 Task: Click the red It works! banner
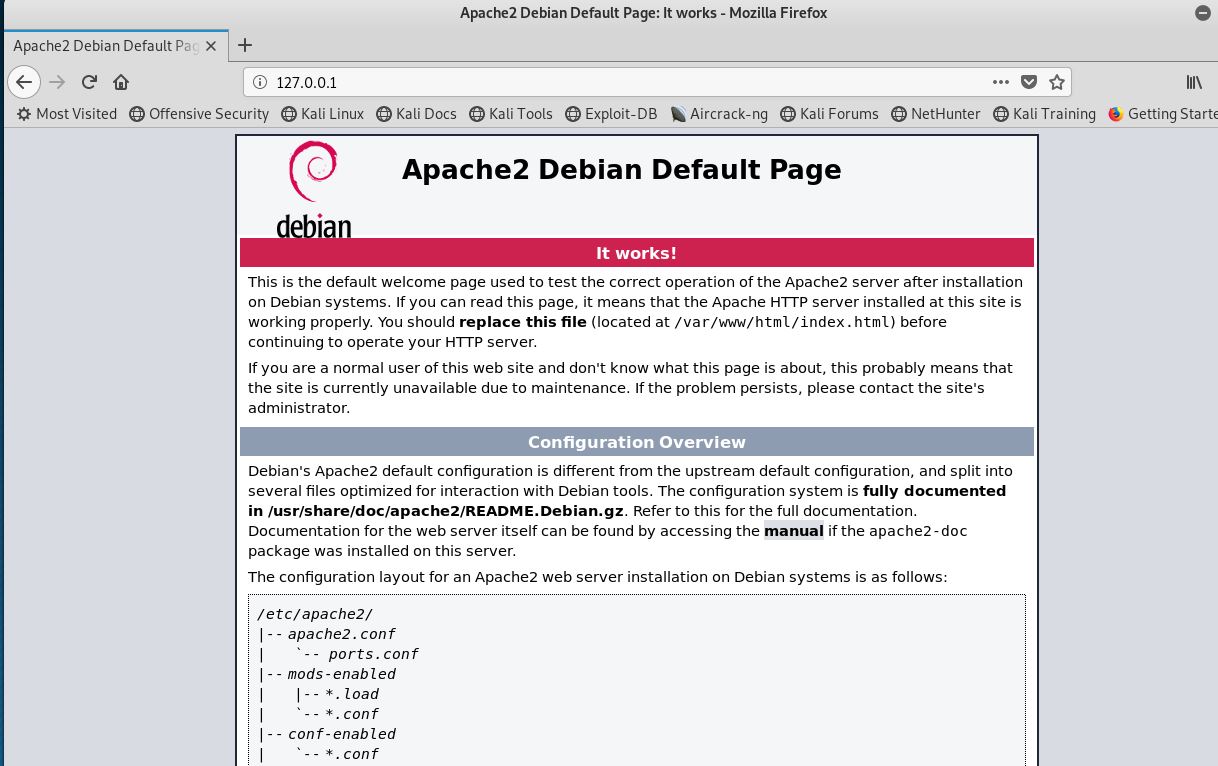tap(637, 253)
